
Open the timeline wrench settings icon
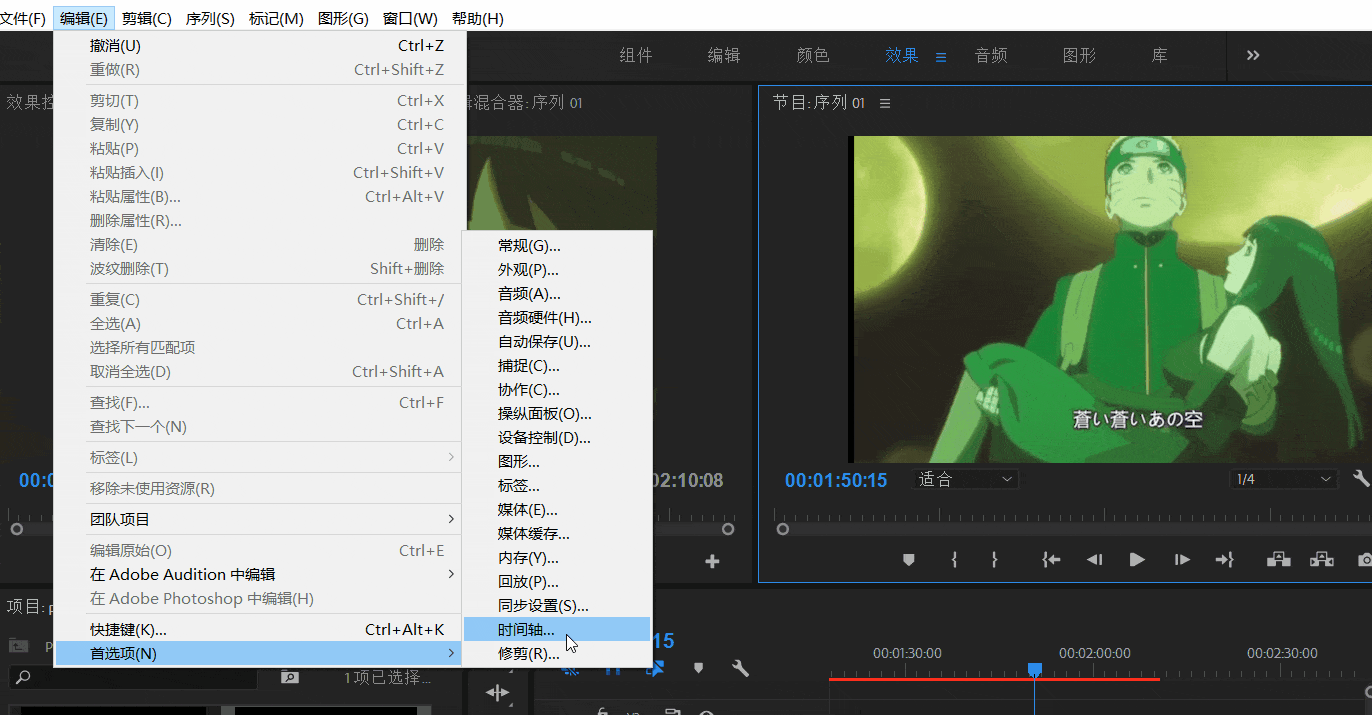740,670
